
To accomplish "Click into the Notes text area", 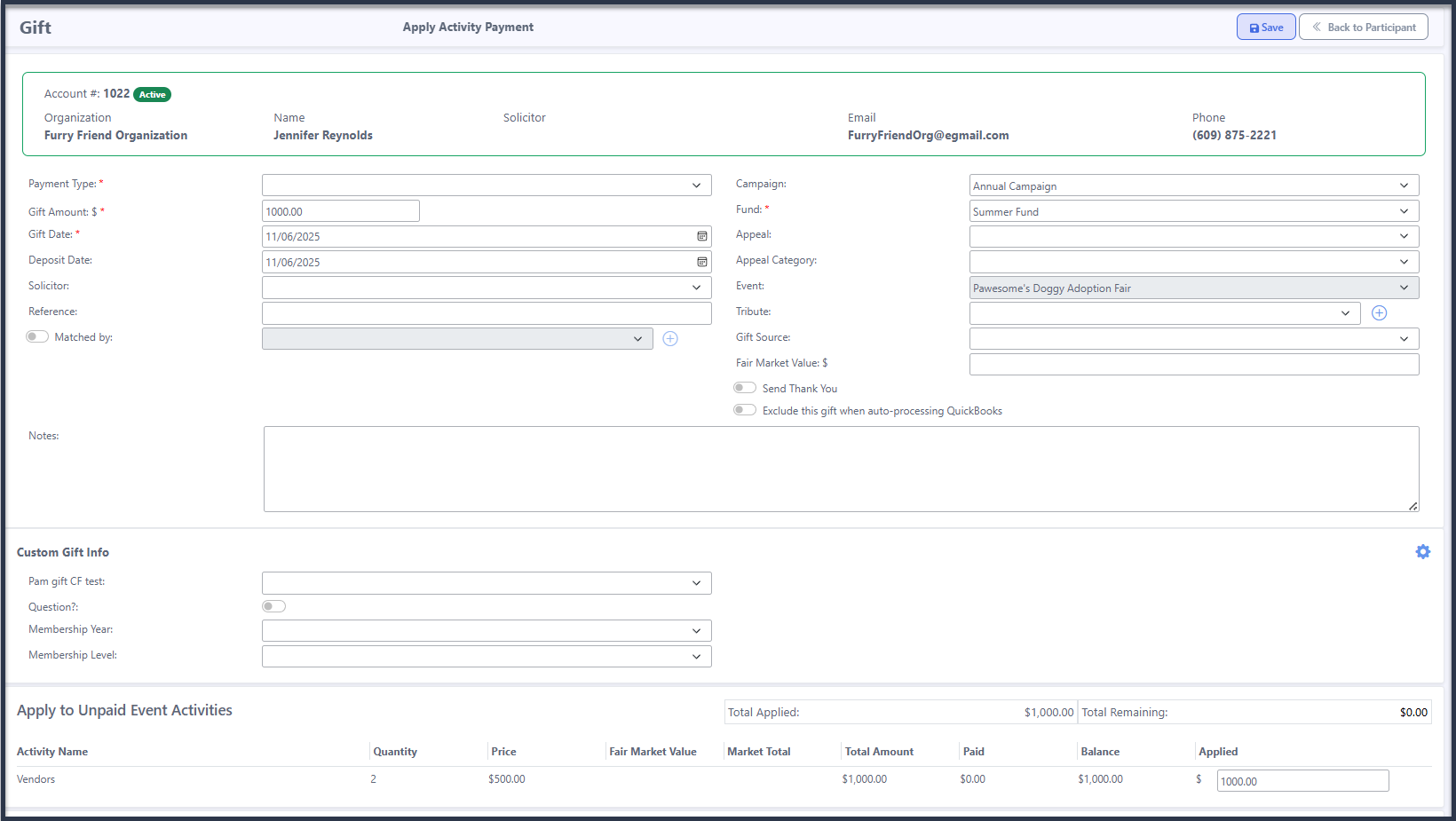I will click(x=840, y=469).
